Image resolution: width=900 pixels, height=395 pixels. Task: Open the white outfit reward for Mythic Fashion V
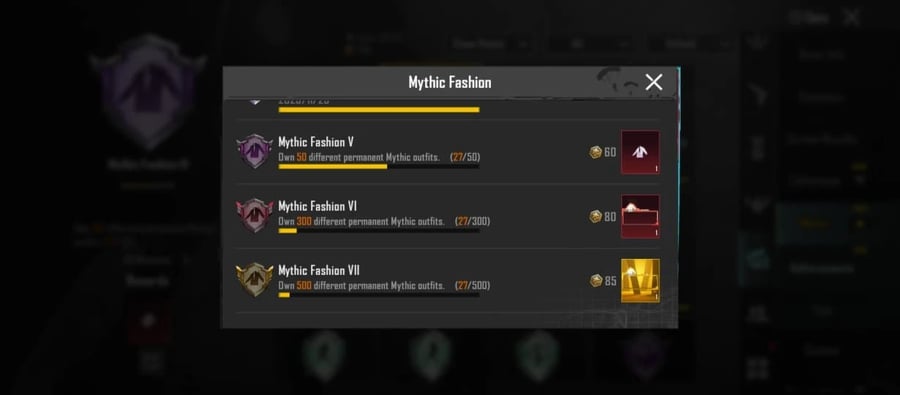point(640,152)
